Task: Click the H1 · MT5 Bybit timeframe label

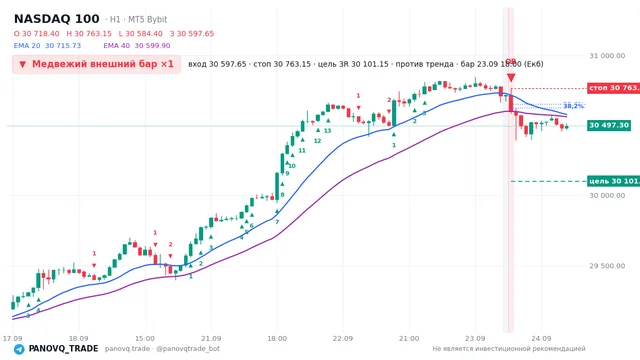Action: (136, 20)
